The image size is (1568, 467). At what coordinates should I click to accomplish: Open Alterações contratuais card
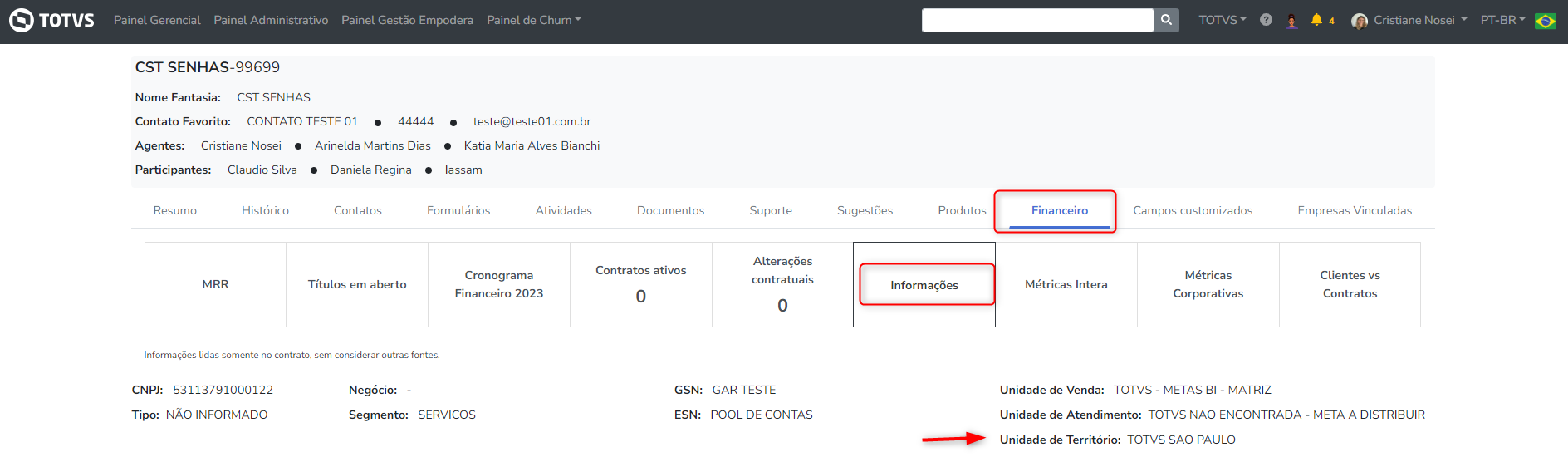[x=782, y=284]
